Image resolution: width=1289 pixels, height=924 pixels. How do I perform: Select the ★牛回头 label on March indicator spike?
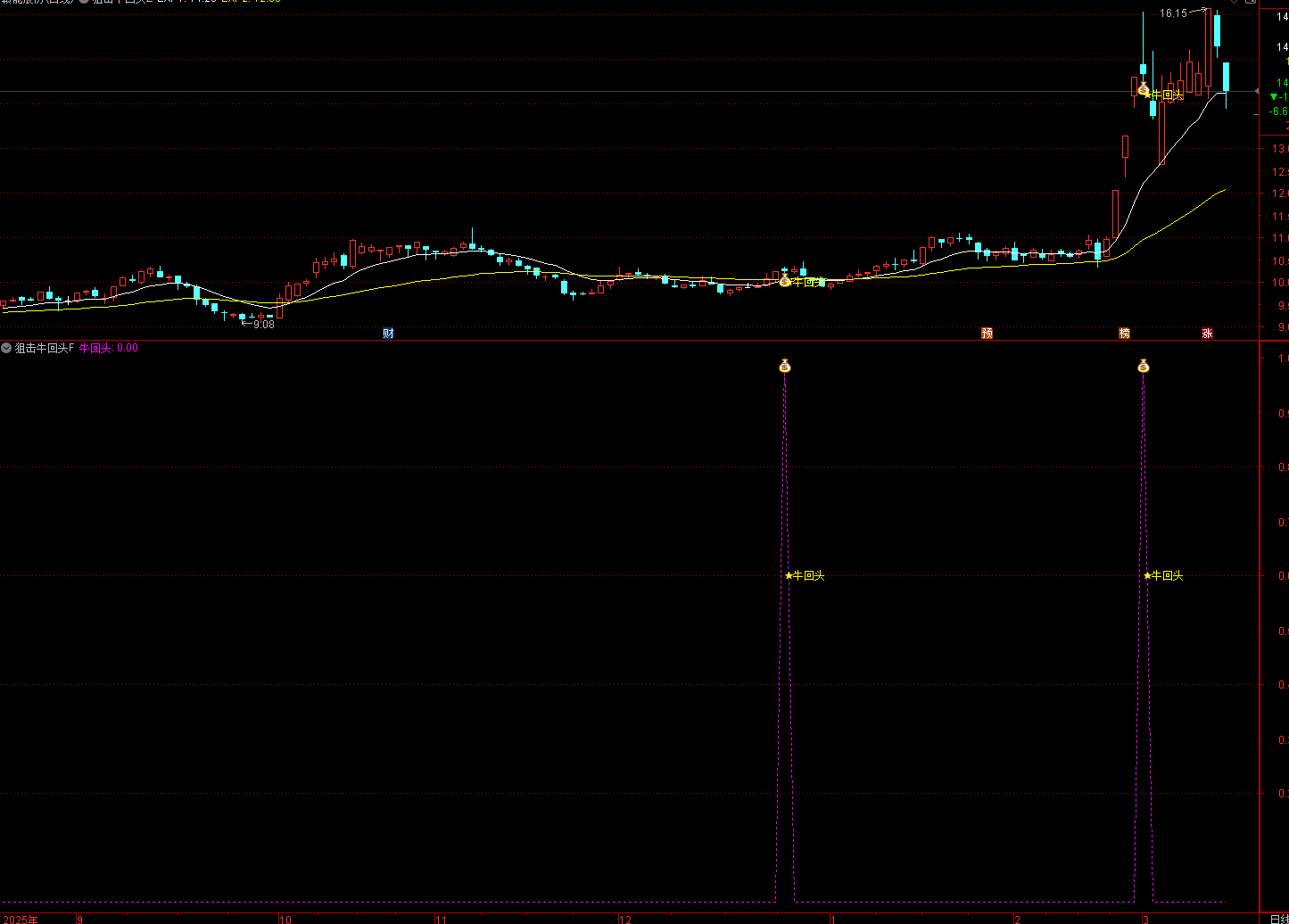1163,575
